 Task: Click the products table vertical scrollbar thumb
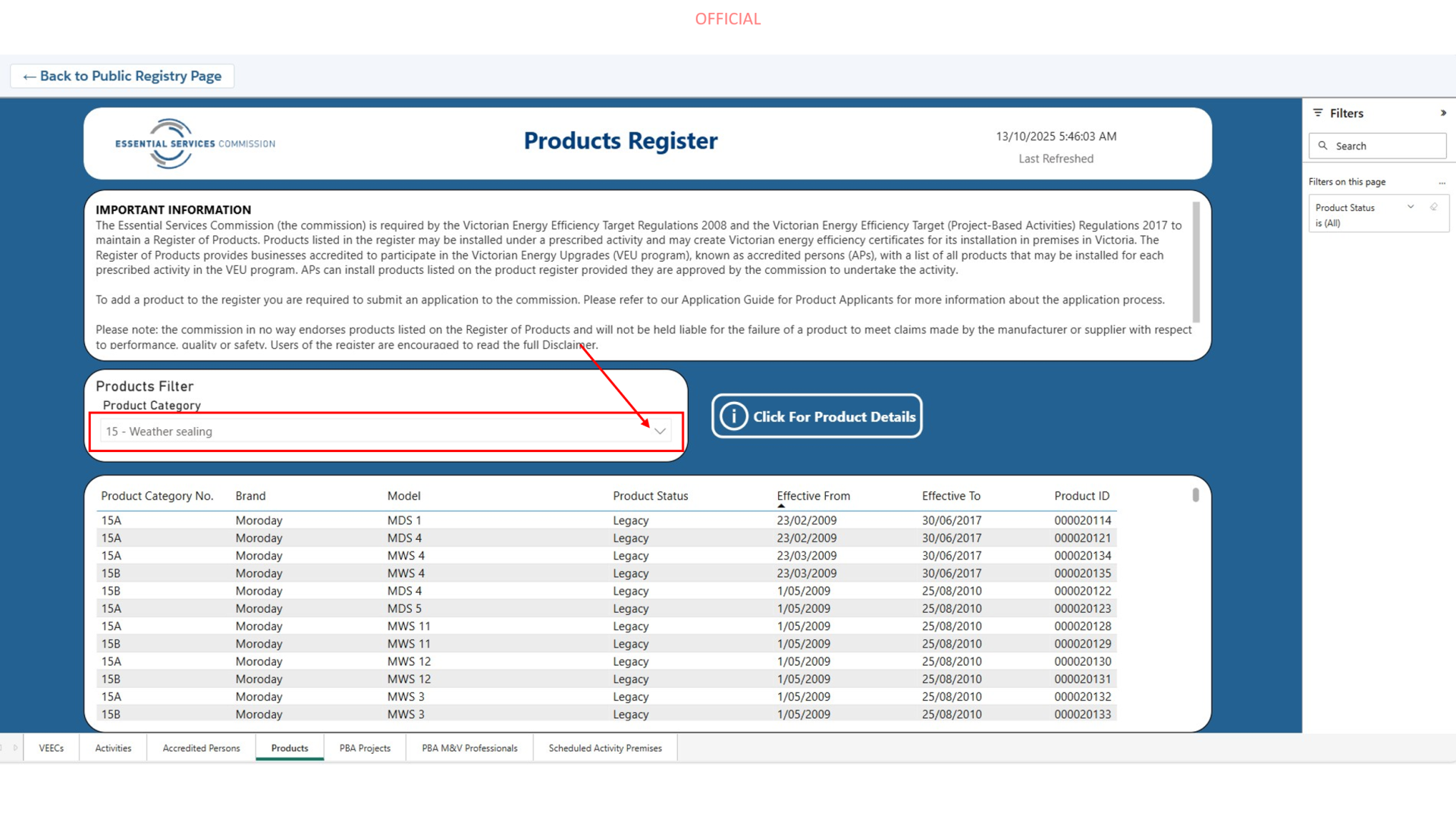tap(1195, 495)
